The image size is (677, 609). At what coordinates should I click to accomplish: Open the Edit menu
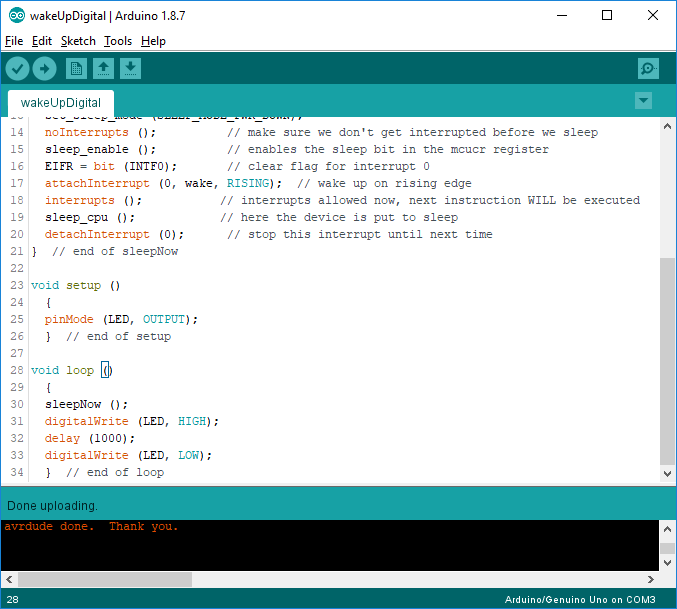(42, 41)
